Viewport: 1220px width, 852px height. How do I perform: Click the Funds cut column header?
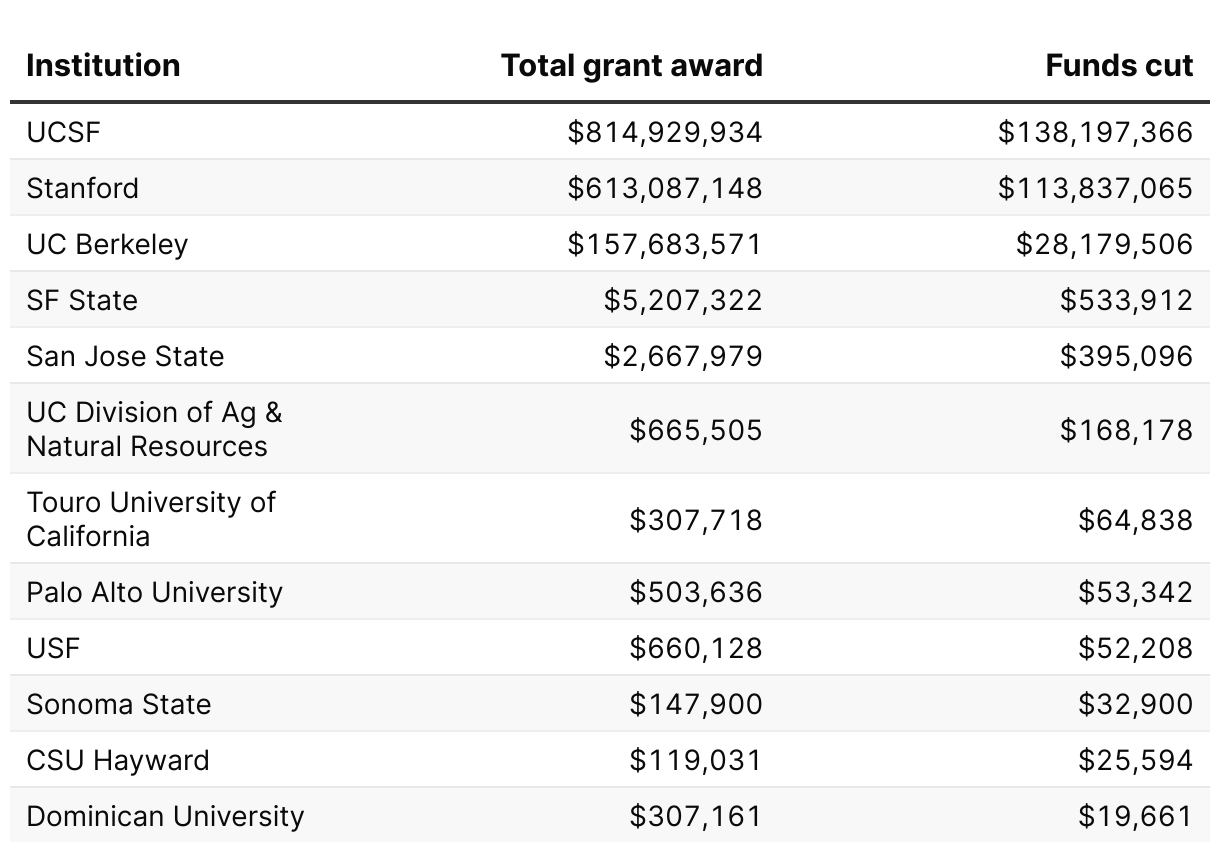click(x=1119, y=66)
